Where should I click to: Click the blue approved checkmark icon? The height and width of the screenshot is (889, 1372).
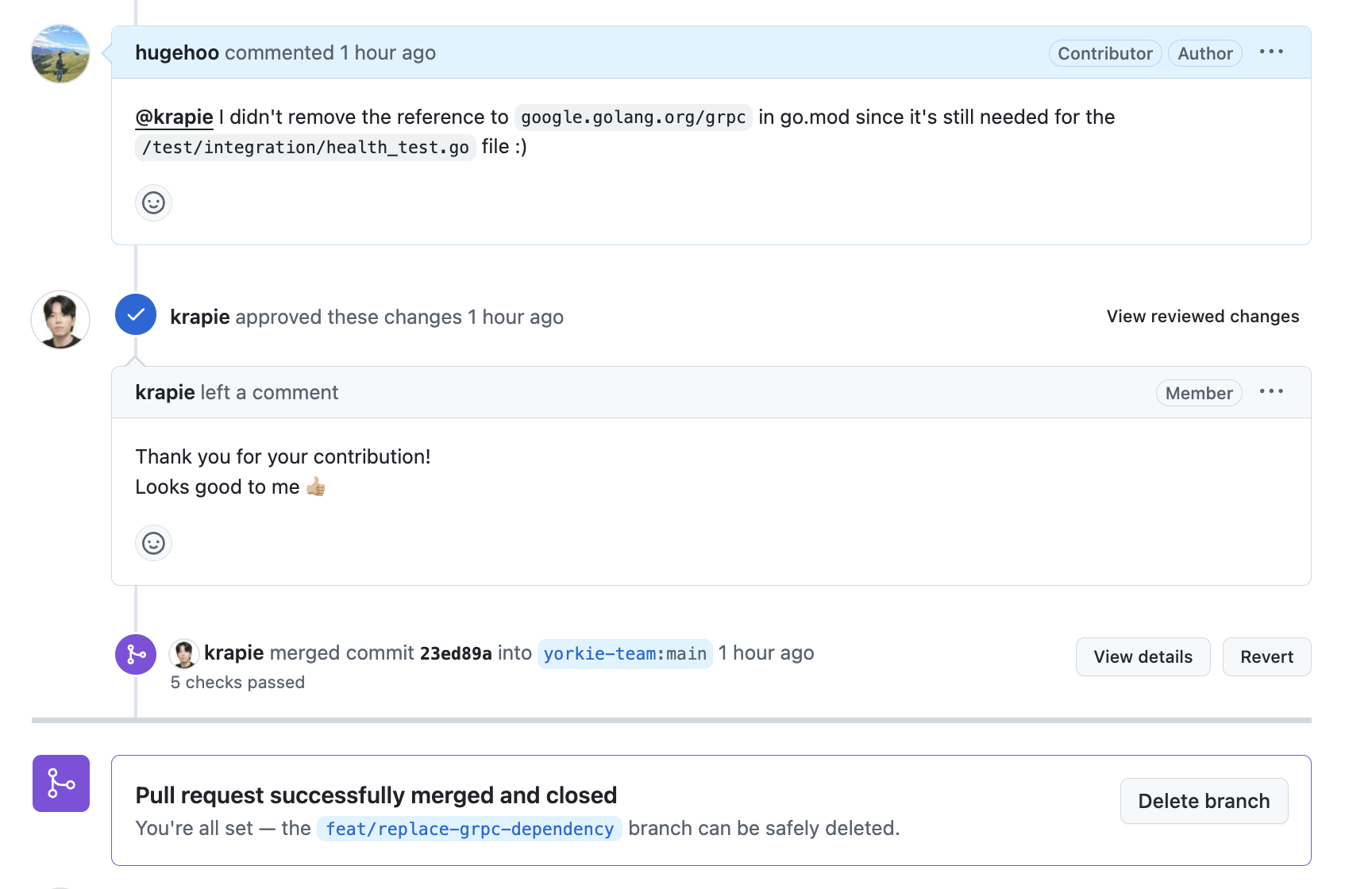(136, 314)
